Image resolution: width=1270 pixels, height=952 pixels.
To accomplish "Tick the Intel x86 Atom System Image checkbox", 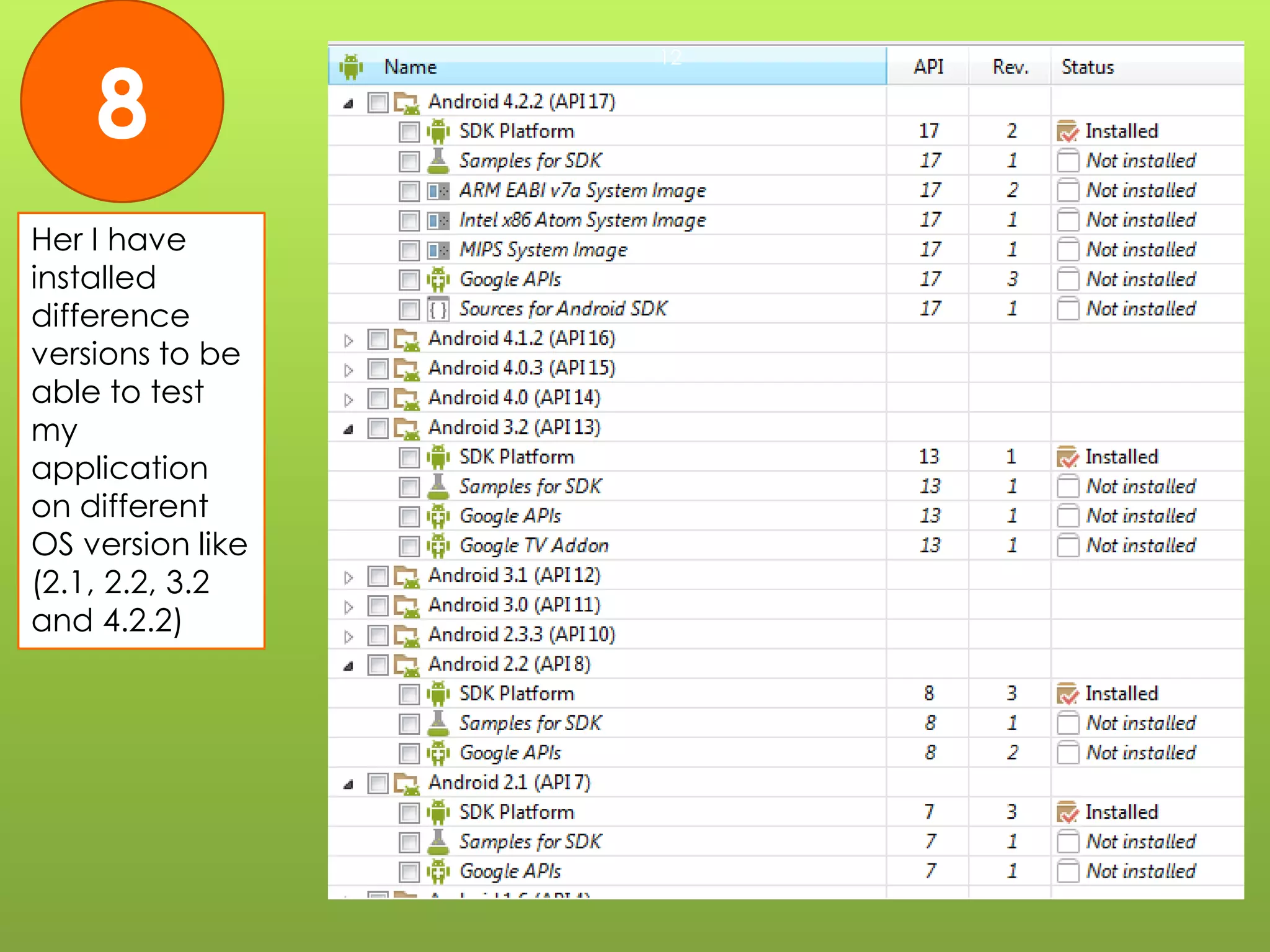I will point(409,221).
